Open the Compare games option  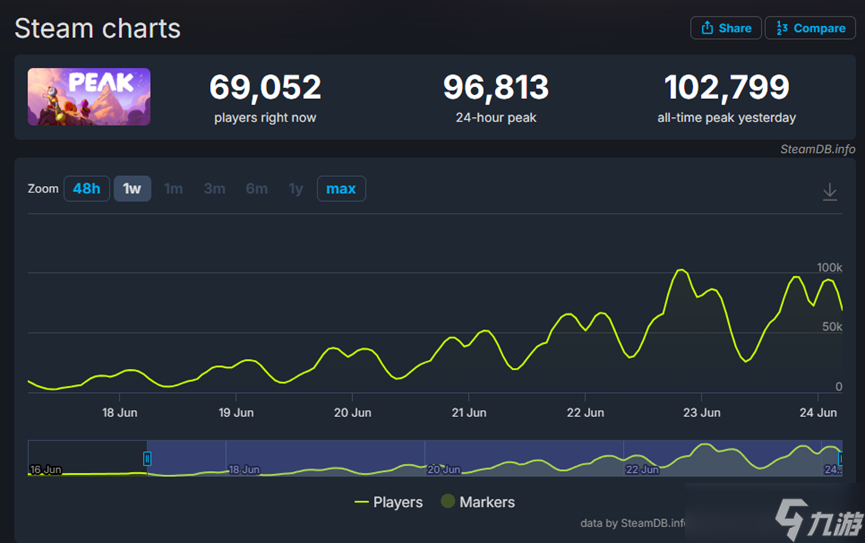809,28
